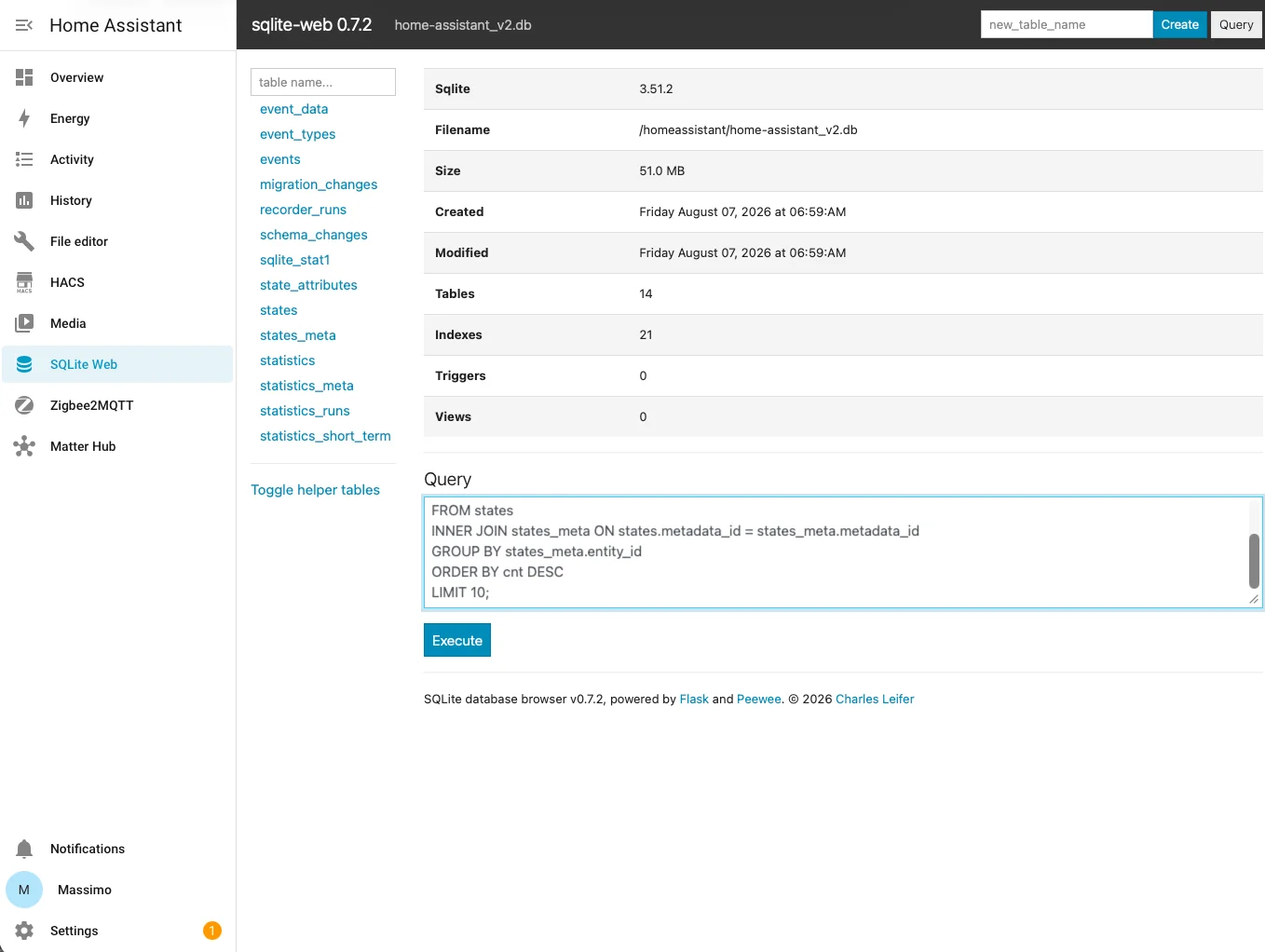
Task: Open the migration_changes table
Action: tap(319, 184)
